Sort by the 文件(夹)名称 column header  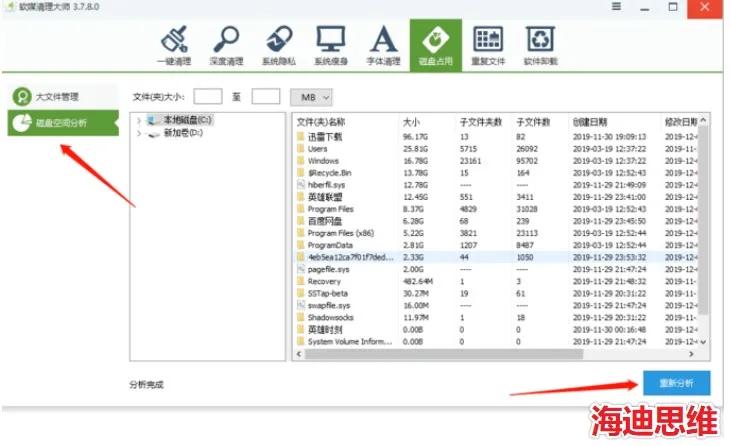click(x=321, y=122)
